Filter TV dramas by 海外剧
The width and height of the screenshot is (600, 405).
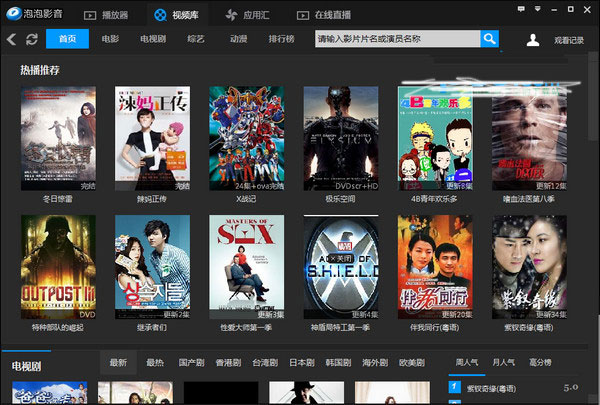point(375,363)
